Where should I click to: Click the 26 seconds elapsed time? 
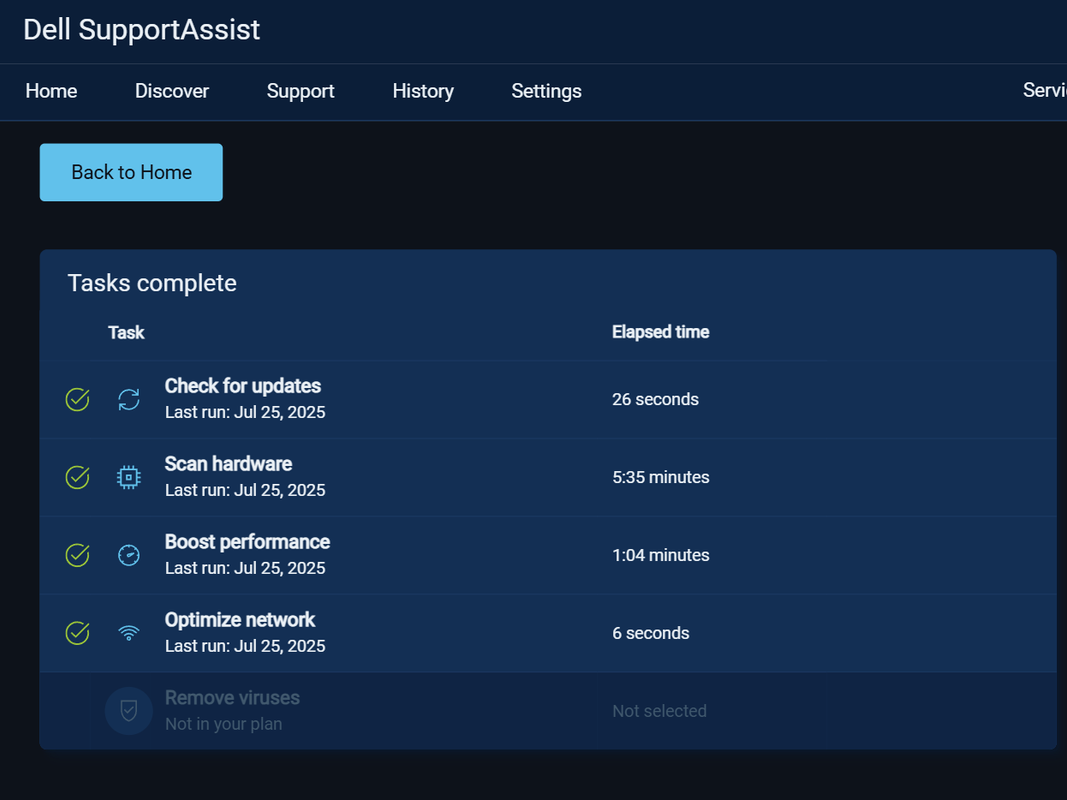(x=655, y=399)
